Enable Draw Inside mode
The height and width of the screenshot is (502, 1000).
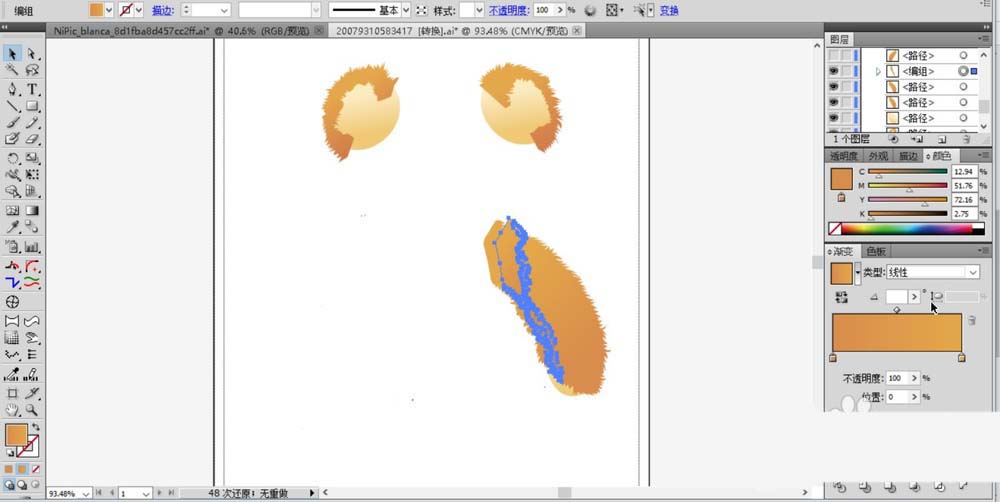coord(35,485)
